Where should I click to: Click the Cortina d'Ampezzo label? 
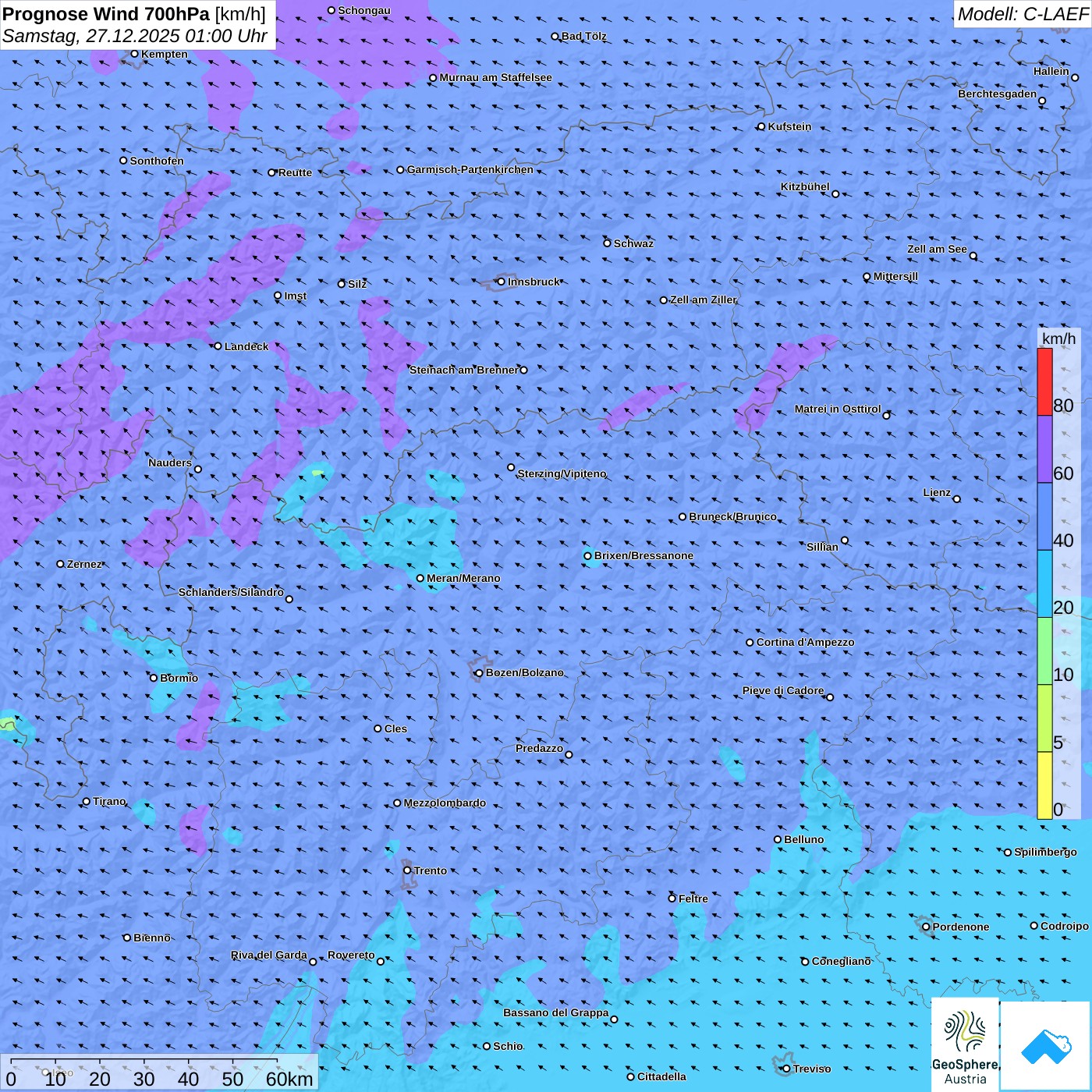click(x=805, y=642)
